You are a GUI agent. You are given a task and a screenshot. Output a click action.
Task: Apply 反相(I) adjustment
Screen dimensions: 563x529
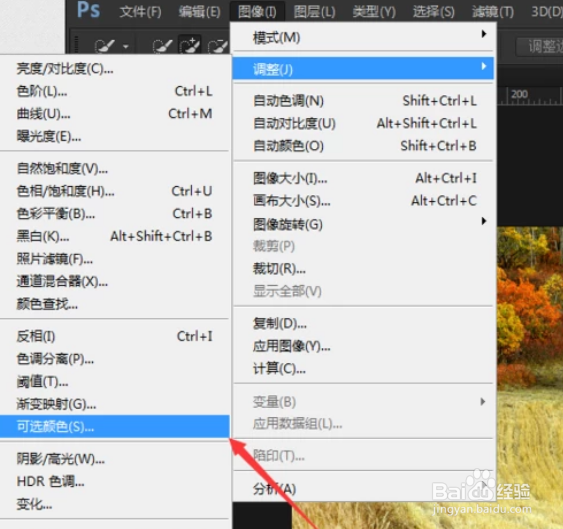pyautogui.click(x=114, y=336)
